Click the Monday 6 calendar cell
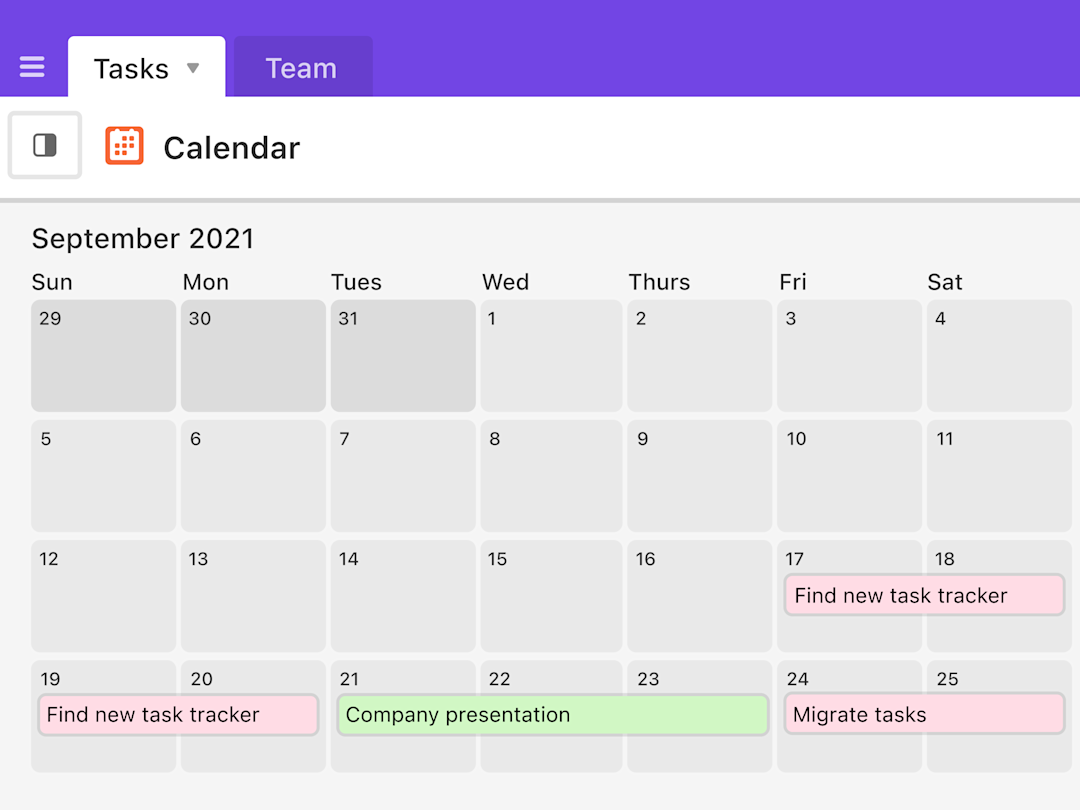This screenshot has width=1080, height=810. pos(252,475)
